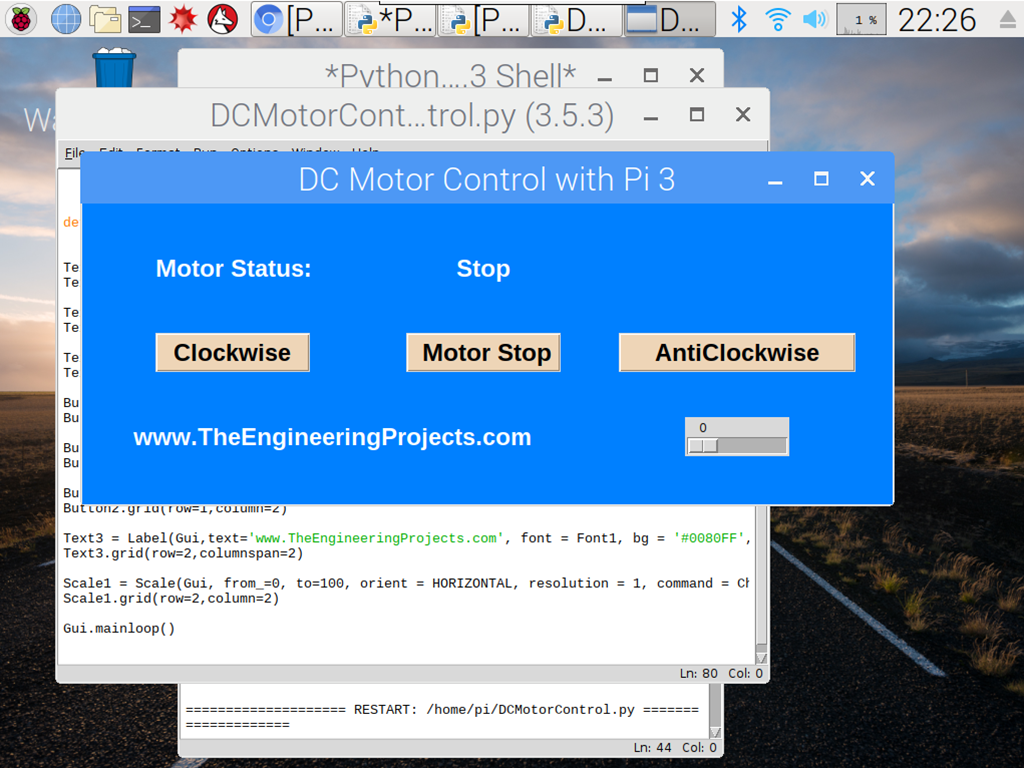Screen dimensions: 1024x768
Task: Click the CPU usage monitor in the tray
Action: click(860, 18)
